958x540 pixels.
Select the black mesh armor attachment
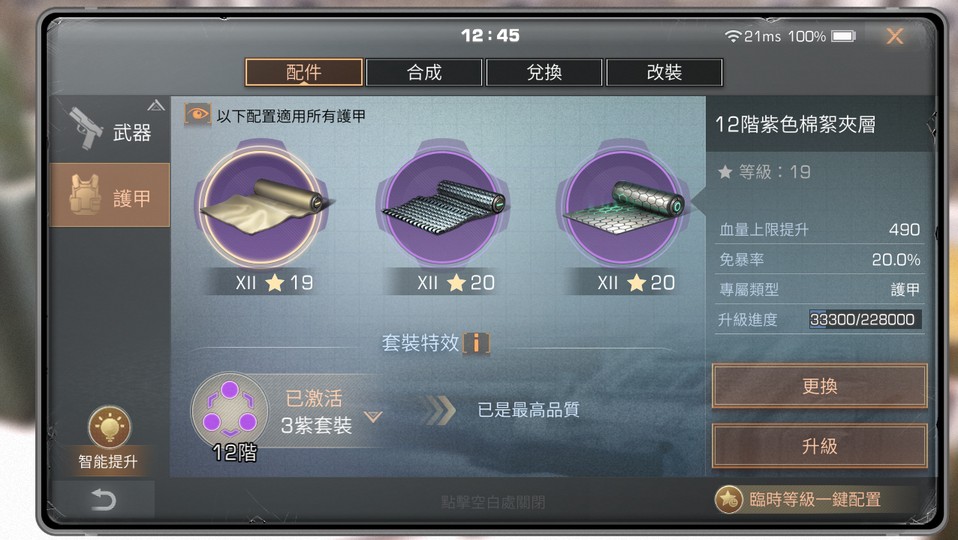pyautogui.click(x=444, y=206)
